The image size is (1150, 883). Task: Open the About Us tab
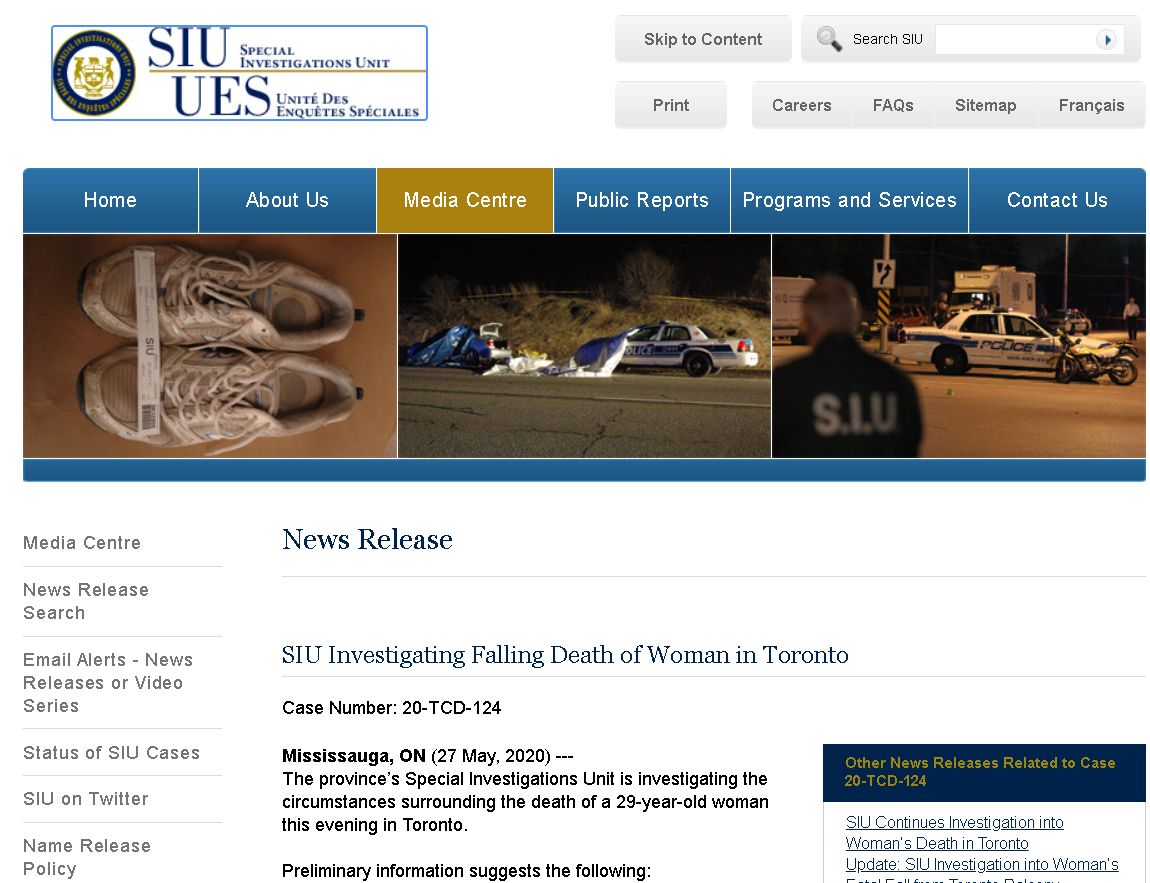pos(287,200)
